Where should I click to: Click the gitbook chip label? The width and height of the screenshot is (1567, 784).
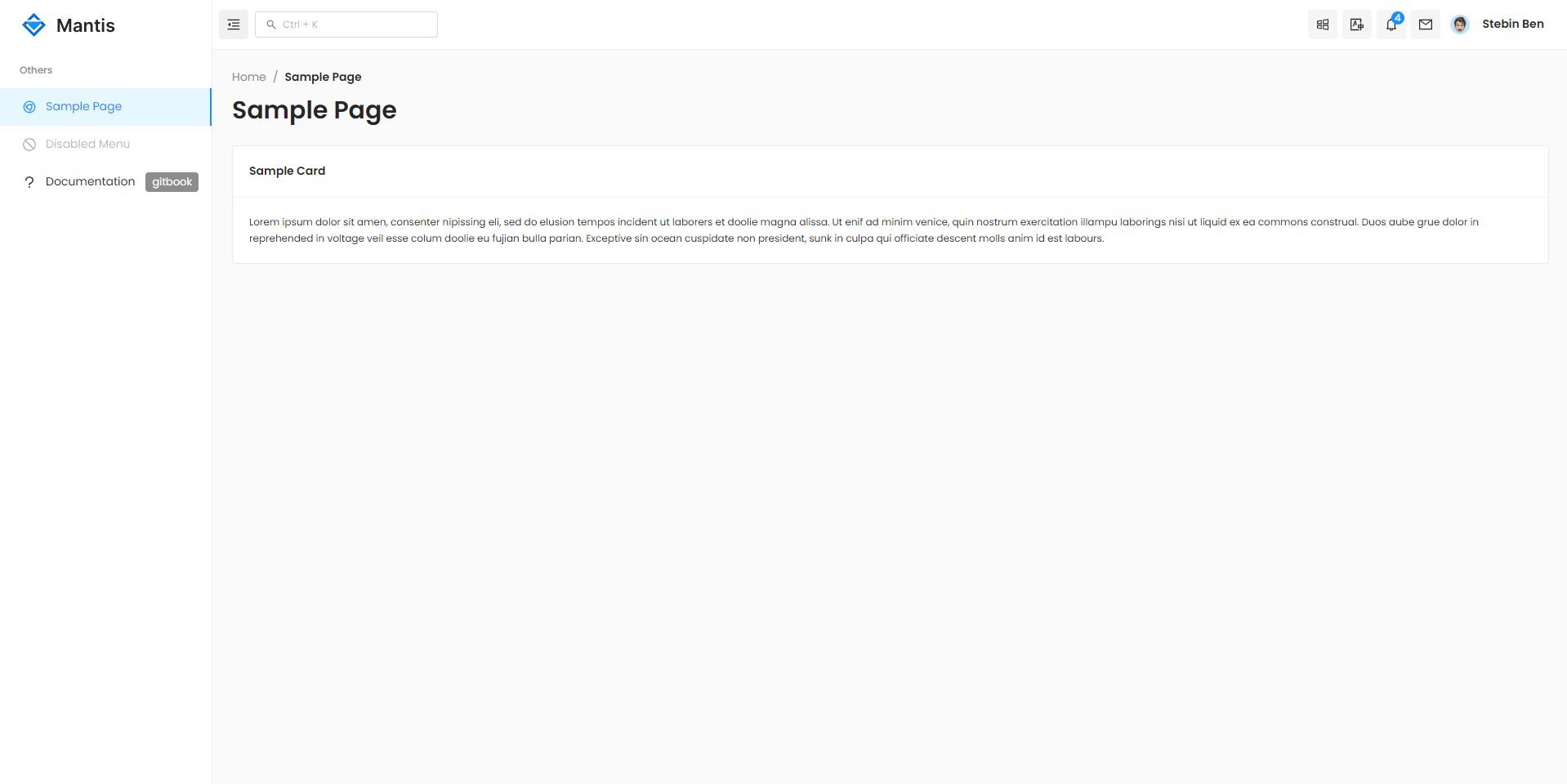(x=172, y=182)
